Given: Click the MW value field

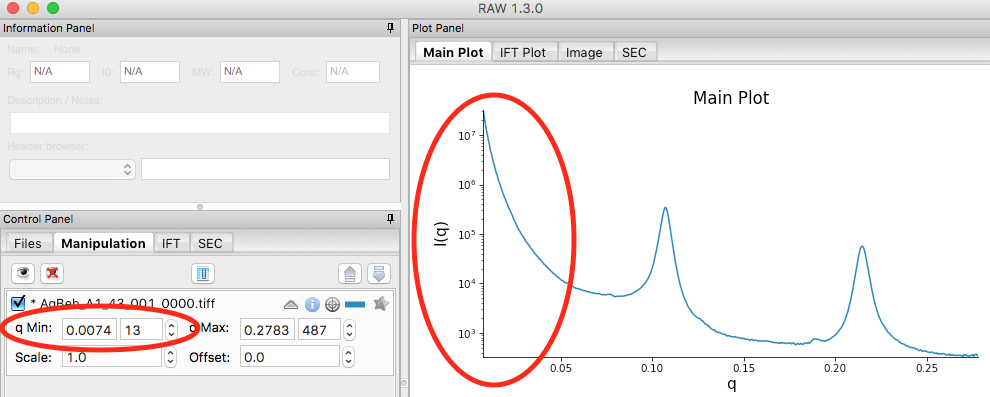Looking at the screenshot, I should click(x=249, y=72).
